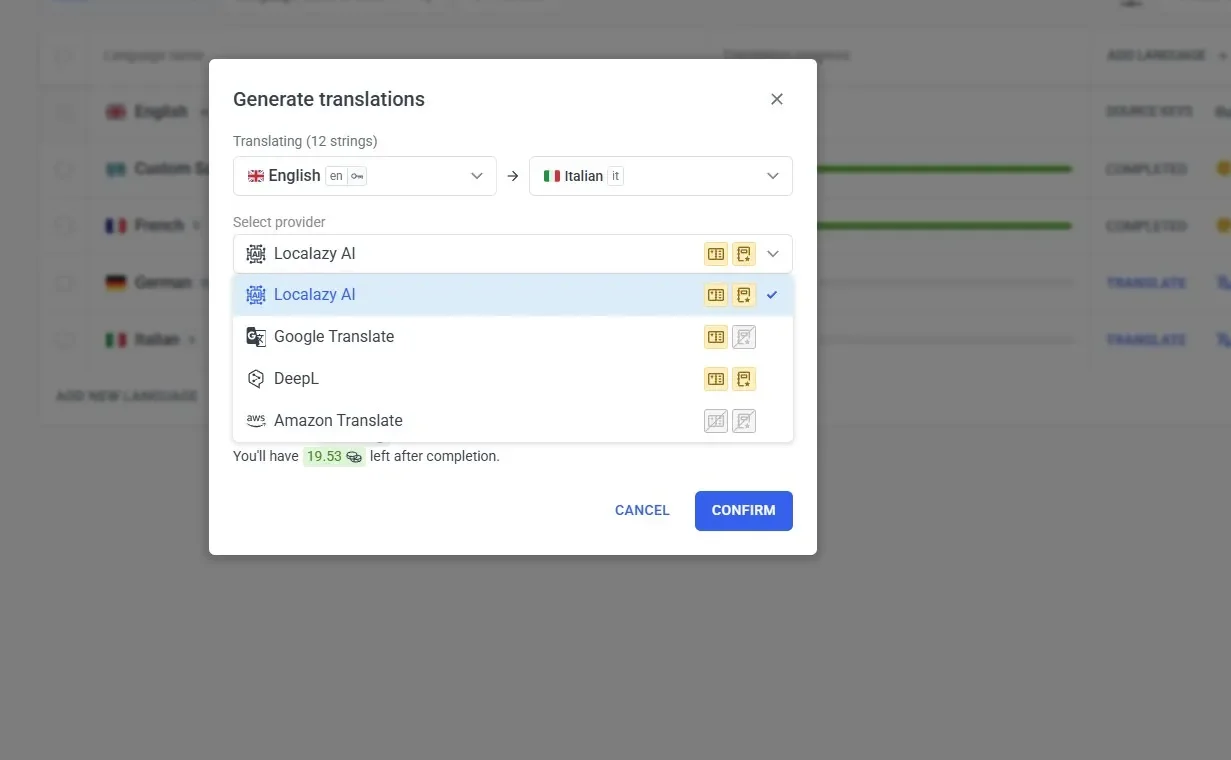Click the CONFIRM button
Viewport: 1231px width, 760px height.
coord(744,510)
